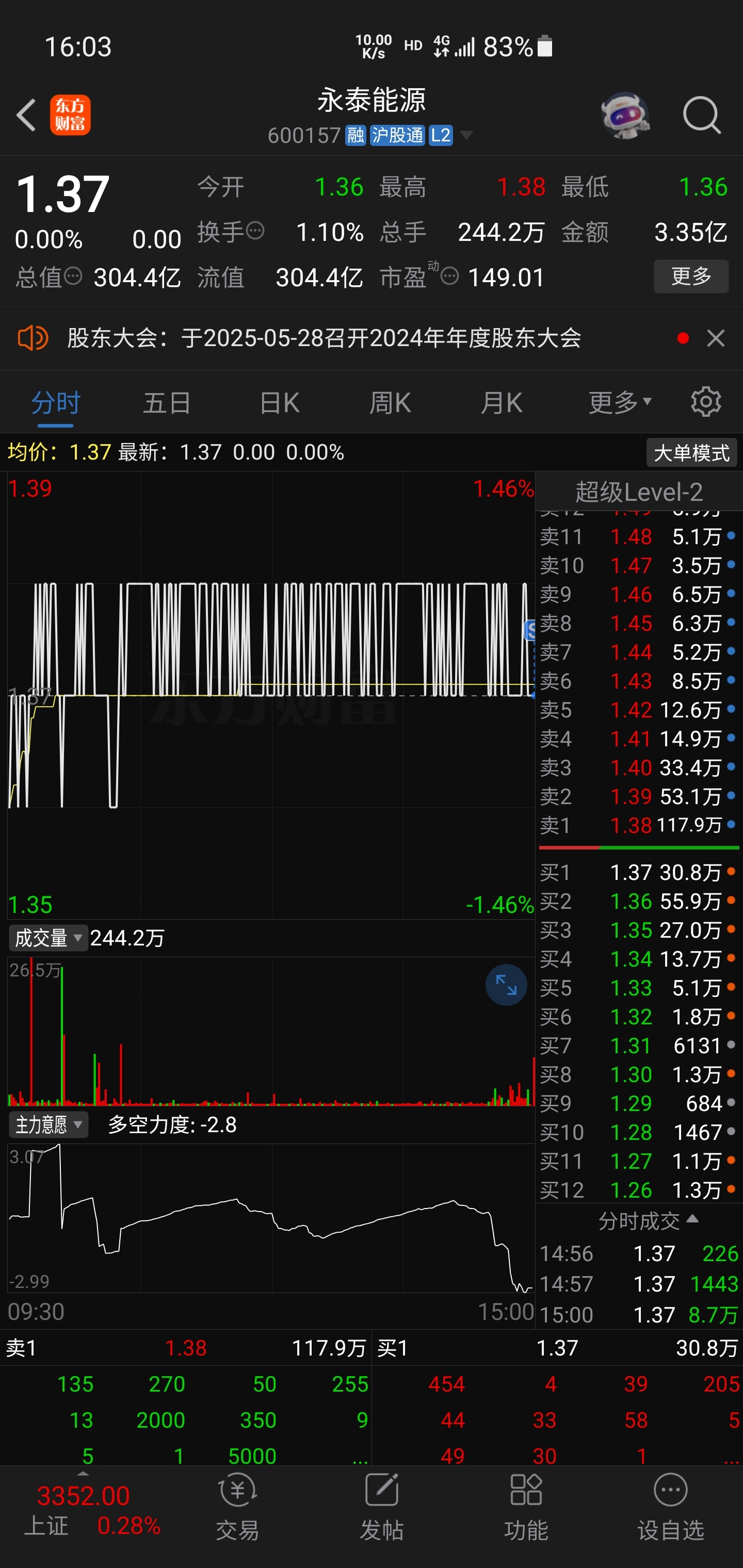Switch to the 分时 tab

point(55,402)
